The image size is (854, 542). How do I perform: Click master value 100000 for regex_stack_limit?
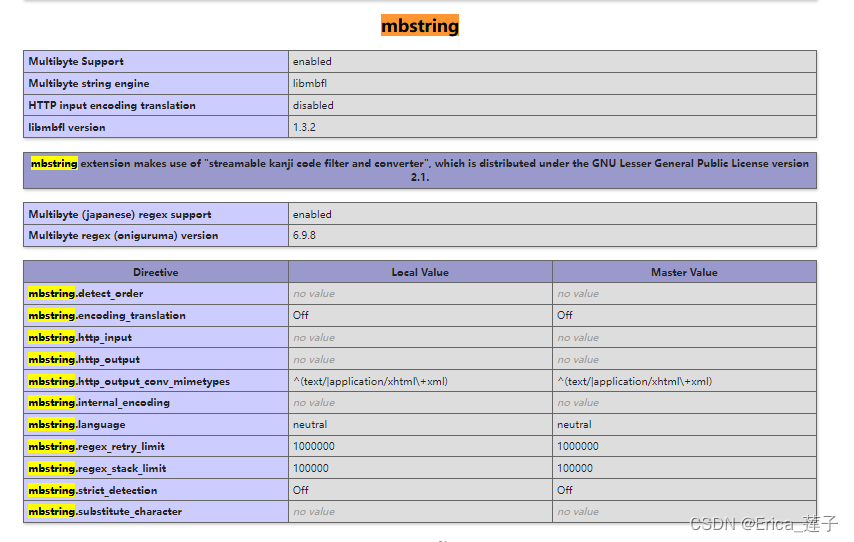pyautogui.click(x=575, y=468)
